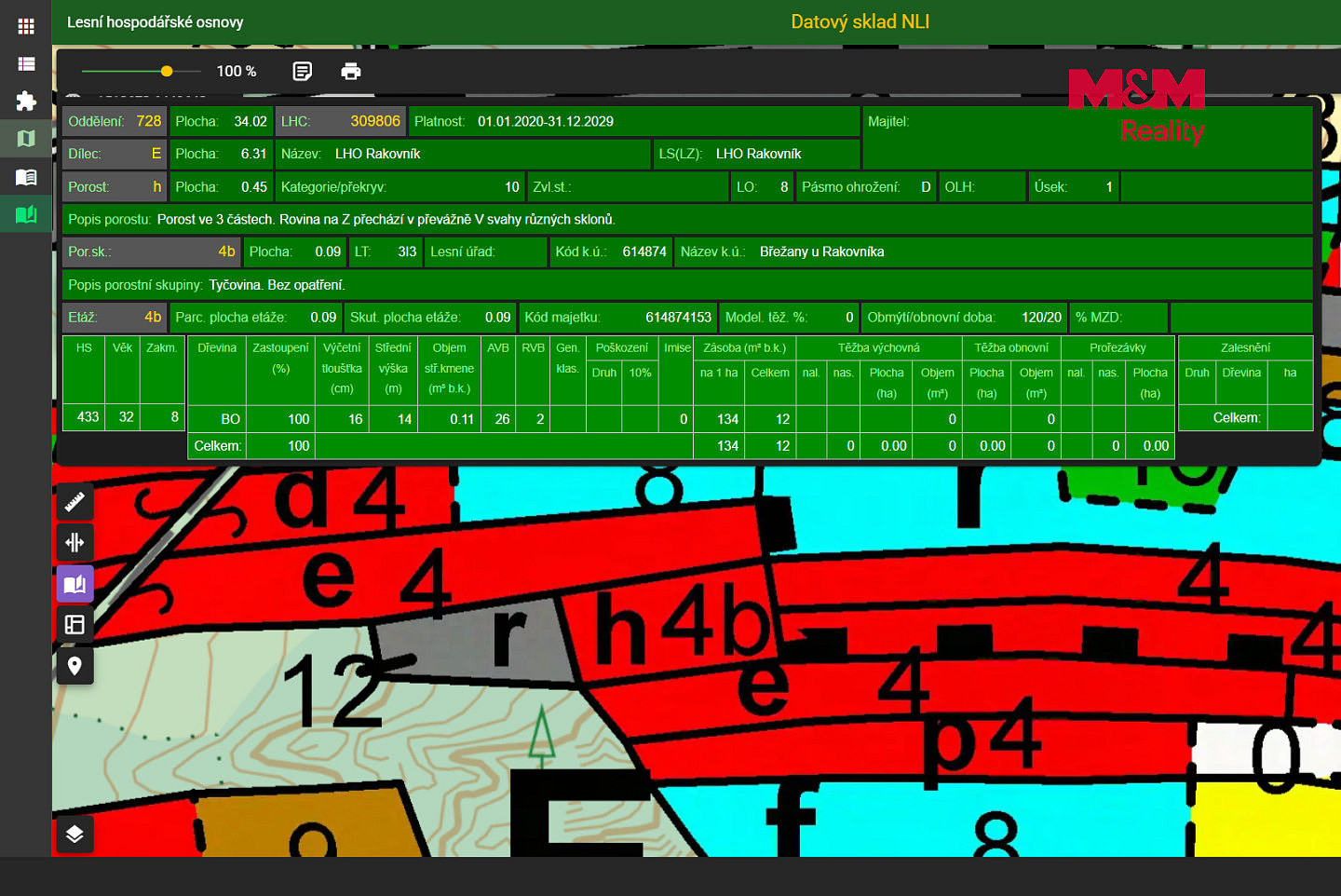This screenshot has height=896, width=1341.
Task: Select the green forest book sidebar icon
Action: click(26, 214)
